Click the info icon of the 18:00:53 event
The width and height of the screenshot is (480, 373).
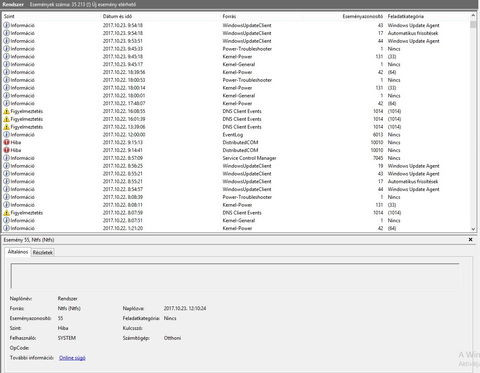(6, 80)
